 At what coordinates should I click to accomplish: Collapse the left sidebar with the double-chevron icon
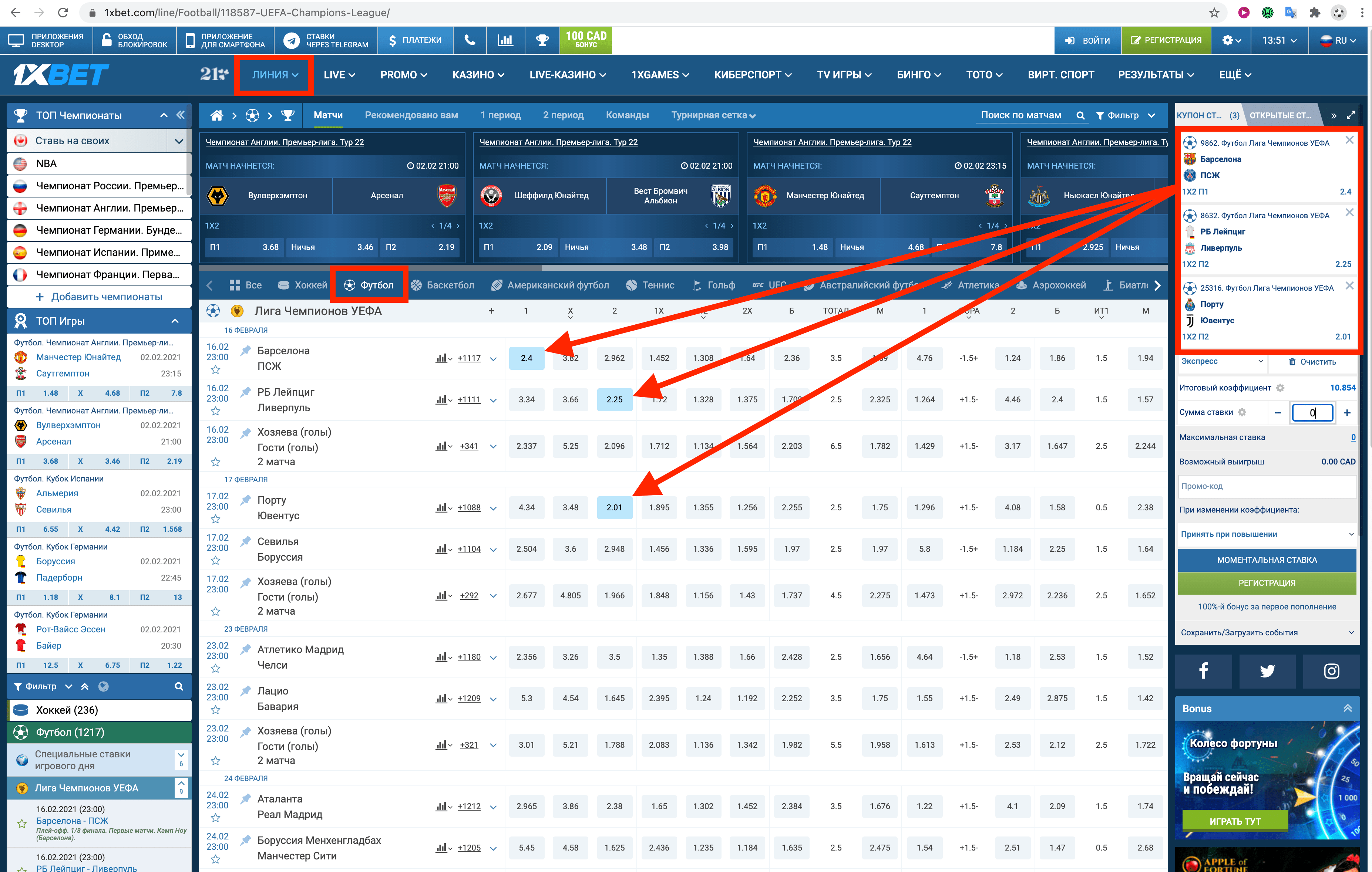coord(181,115)
